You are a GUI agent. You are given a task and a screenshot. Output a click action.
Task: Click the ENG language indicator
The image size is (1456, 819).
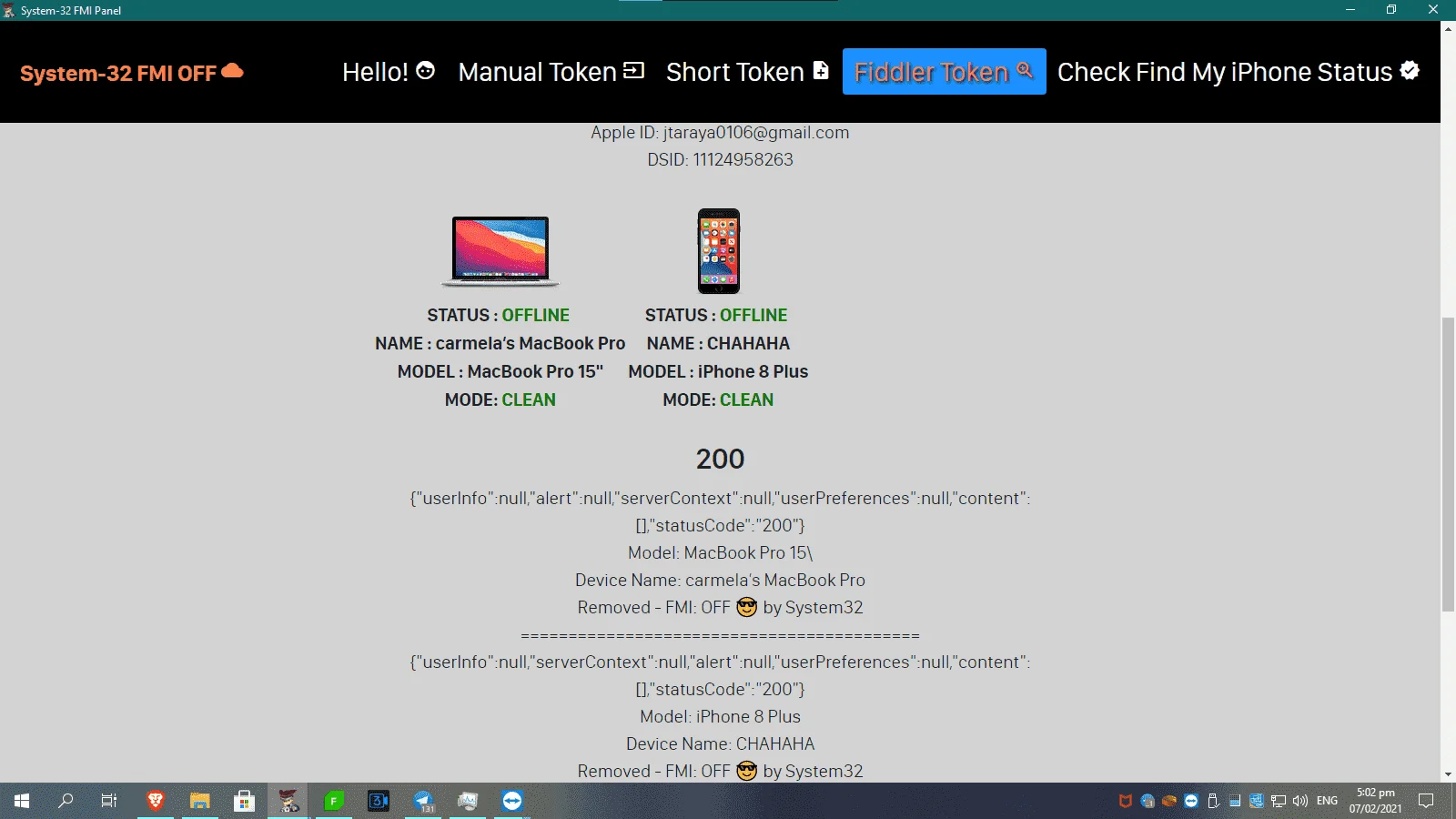point(1328,801)
